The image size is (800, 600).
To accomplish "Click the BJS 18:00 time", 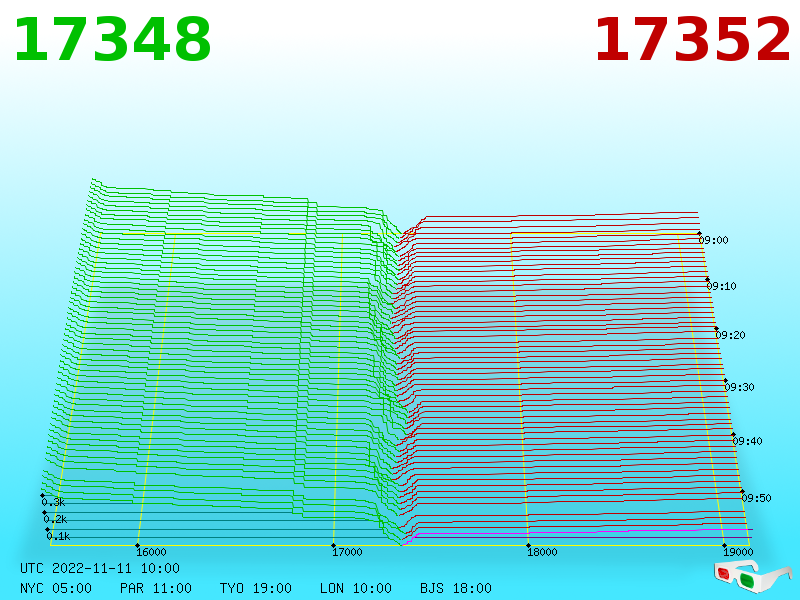I will [456, 588].
